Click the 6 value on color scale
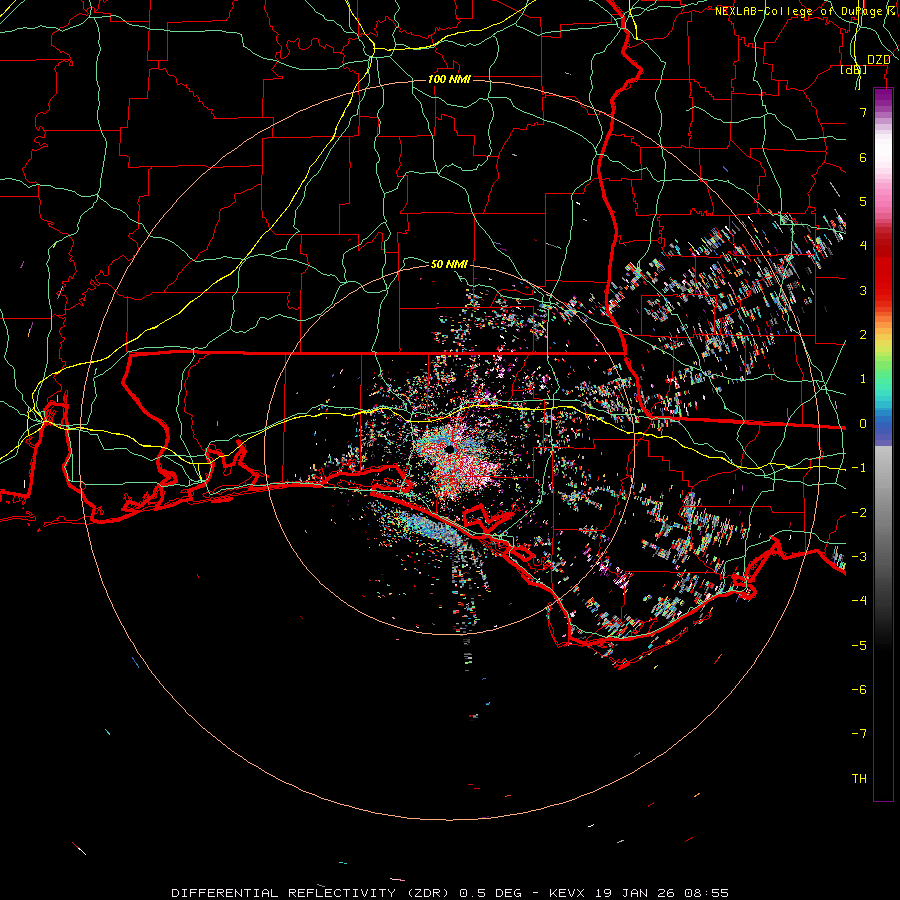900x900 pixels. 863,157
